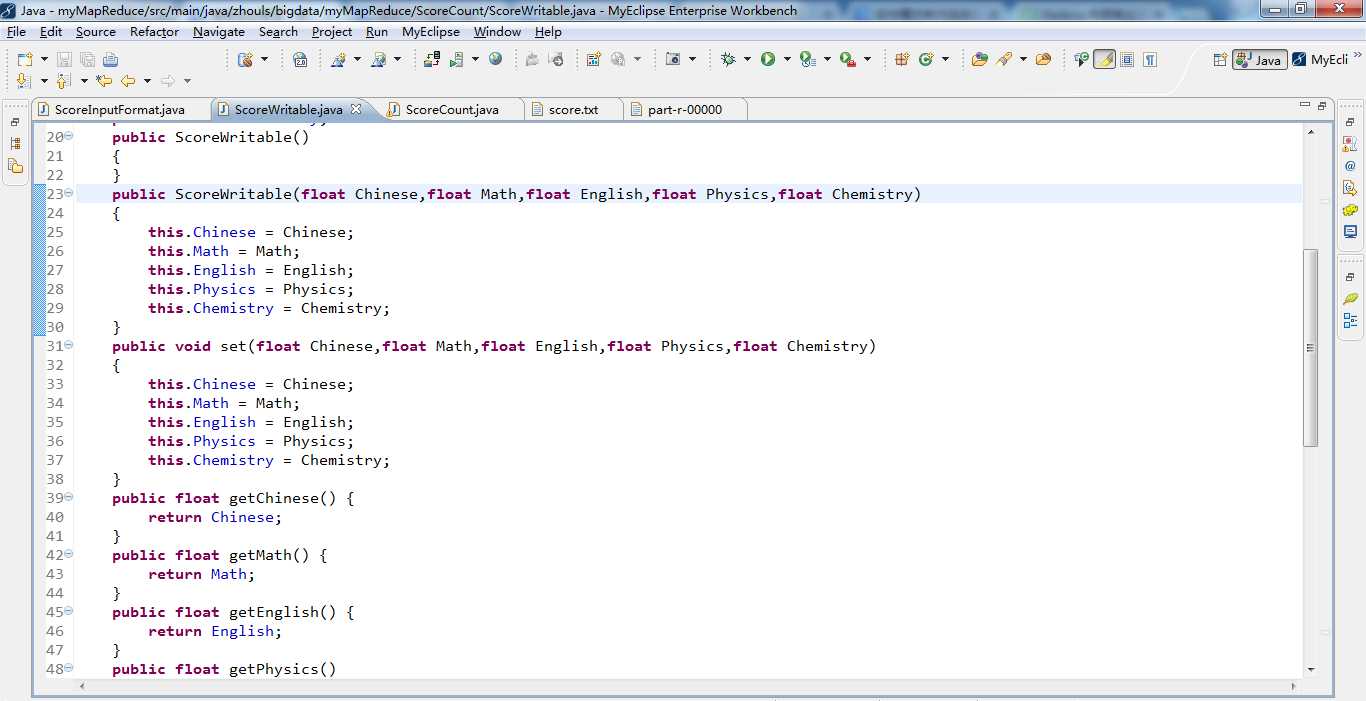Open the Console monitor view icon
This screenshot has height=701, width=1366.
[x=1350, y=231]
